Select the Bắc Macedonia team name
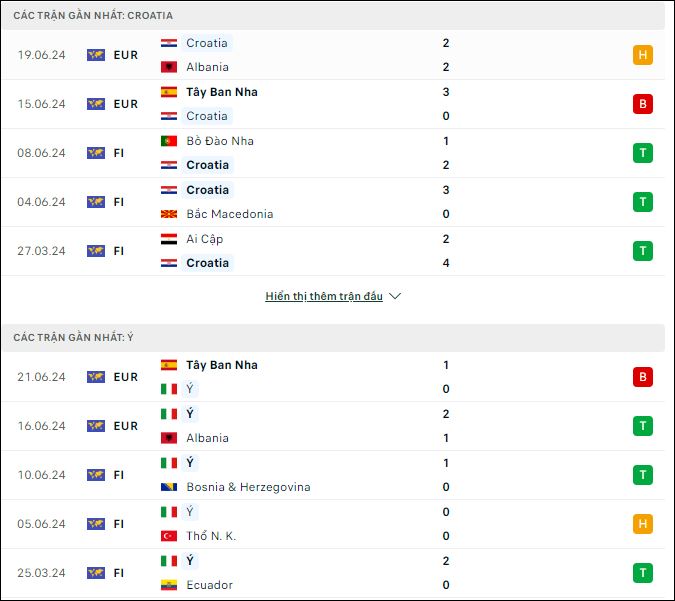 point(229,214)
